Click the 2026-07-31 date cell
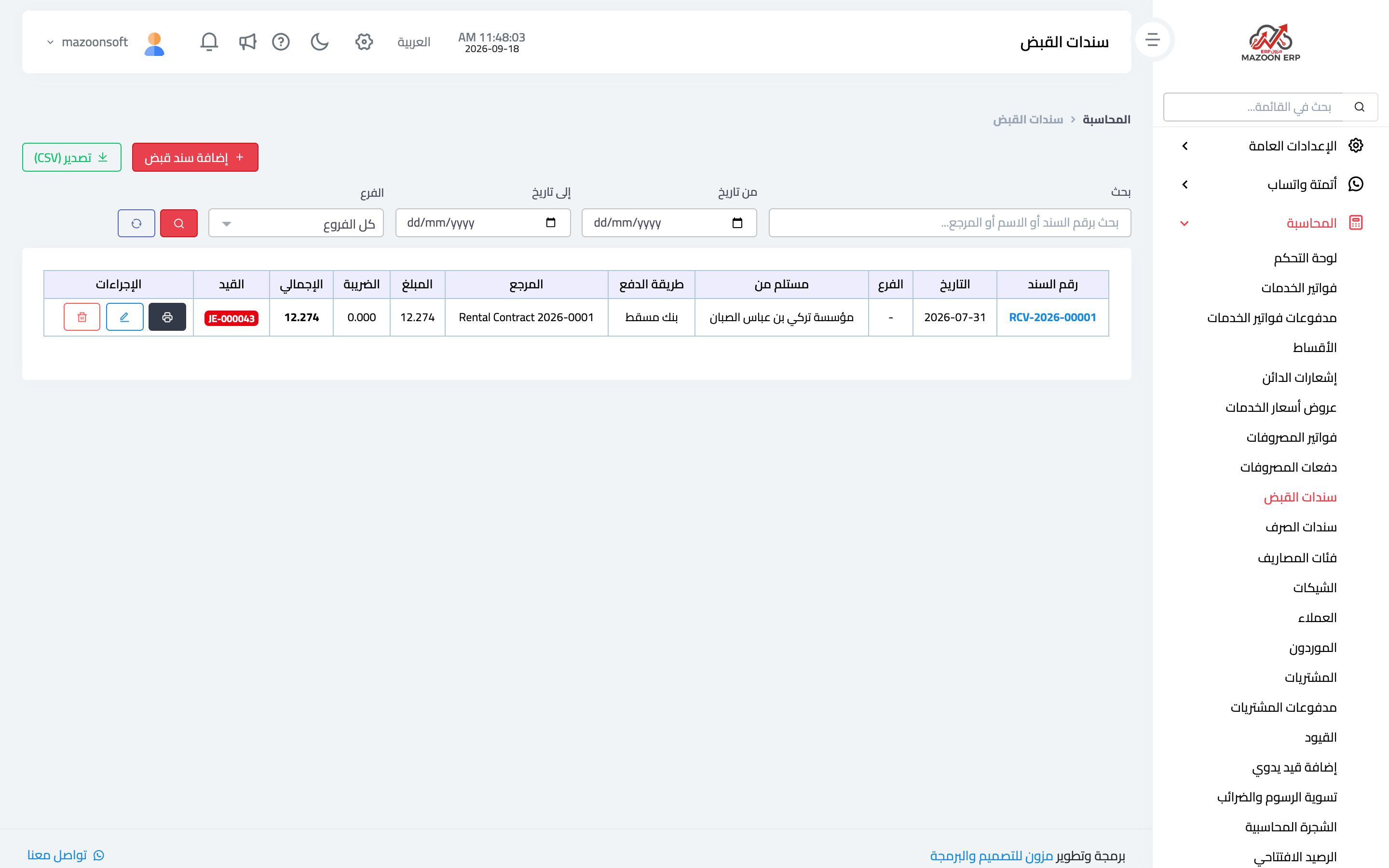1389x868 pixels. (954, 317)
